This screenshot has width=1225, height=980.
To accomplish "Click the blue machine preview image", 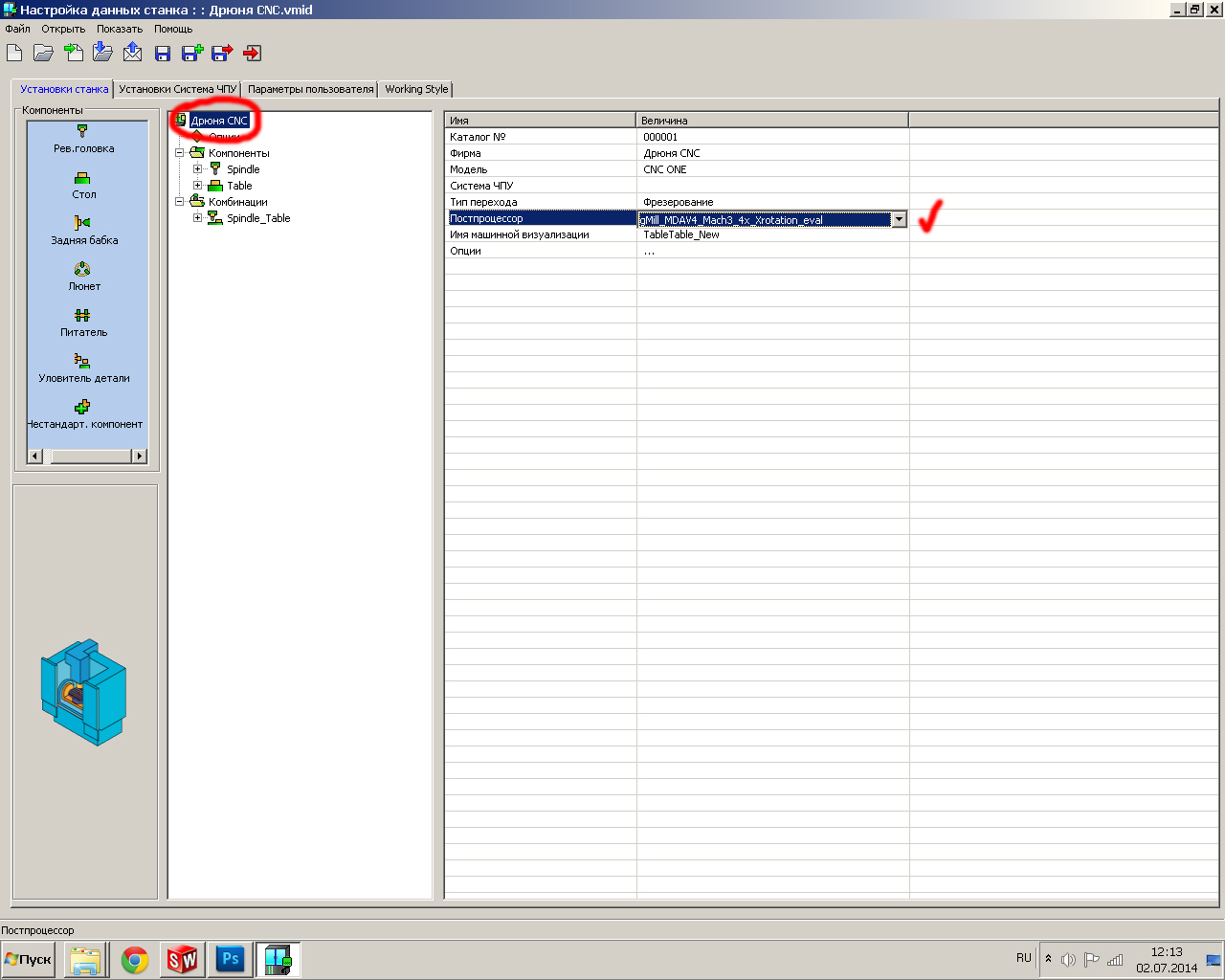I will pyautogui.click(x=83, y=692).
